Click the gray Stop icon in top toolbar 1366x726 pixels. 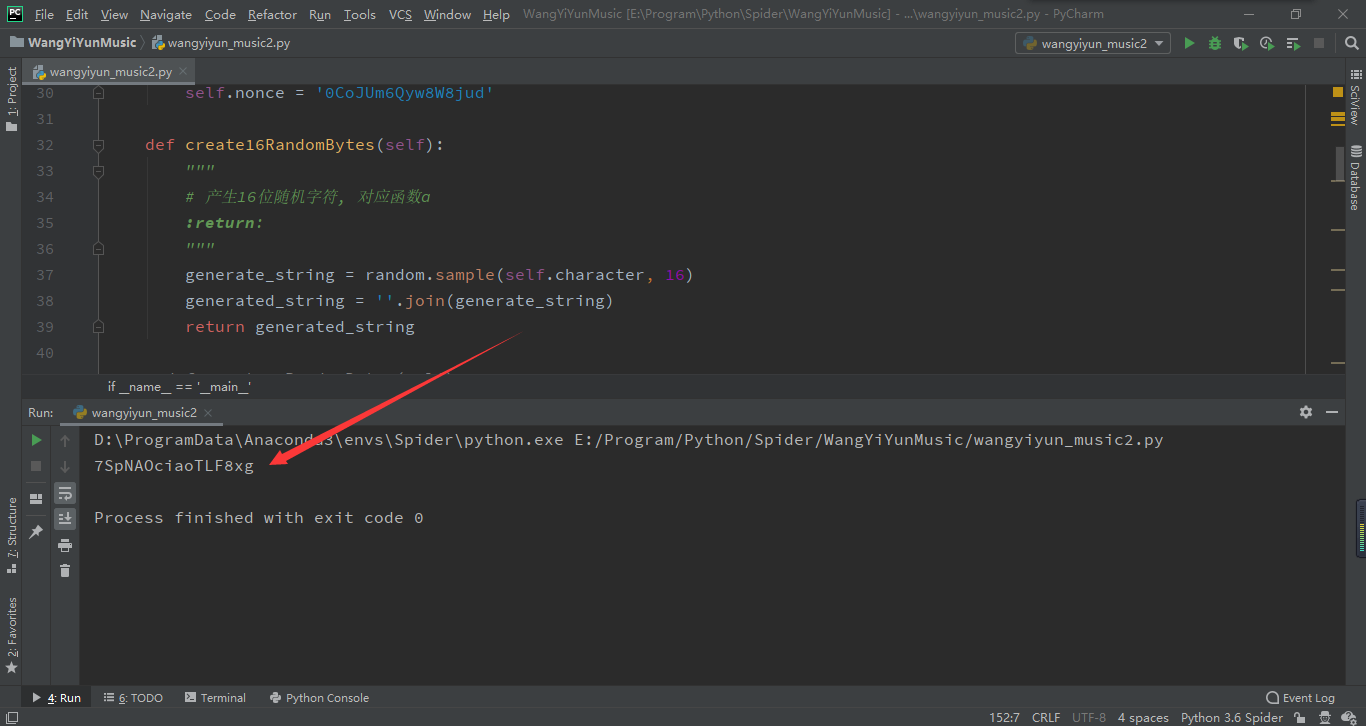click(1319, 43)
